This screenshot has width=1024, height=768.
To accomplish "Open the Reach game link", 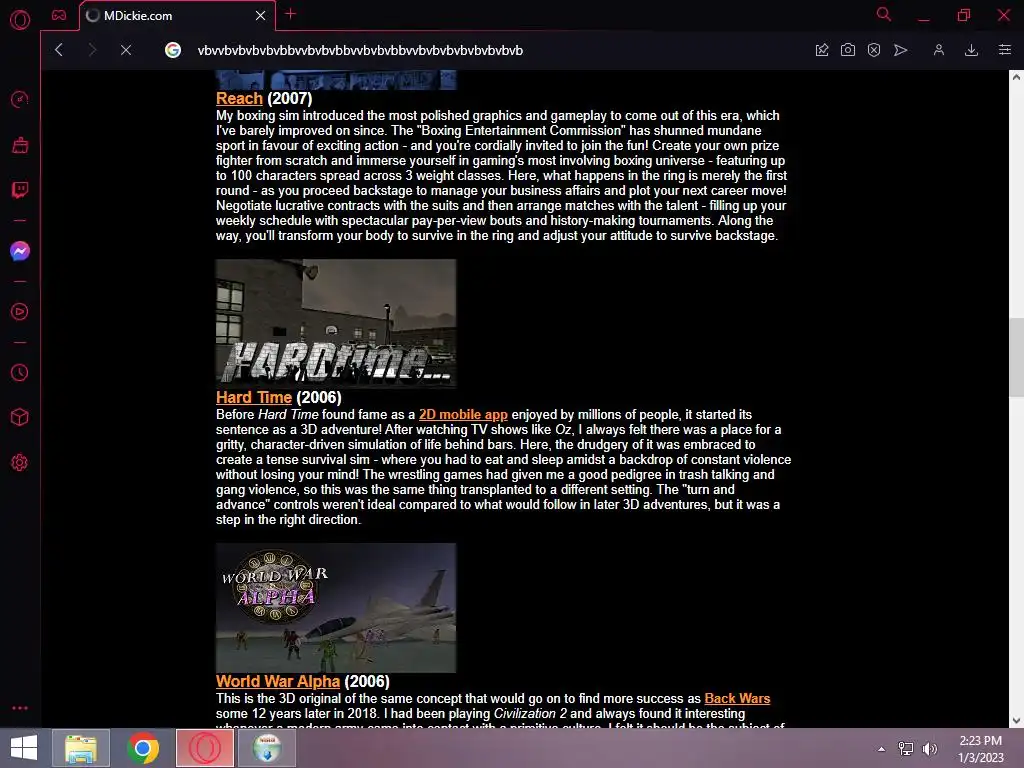I will (239, 99).
